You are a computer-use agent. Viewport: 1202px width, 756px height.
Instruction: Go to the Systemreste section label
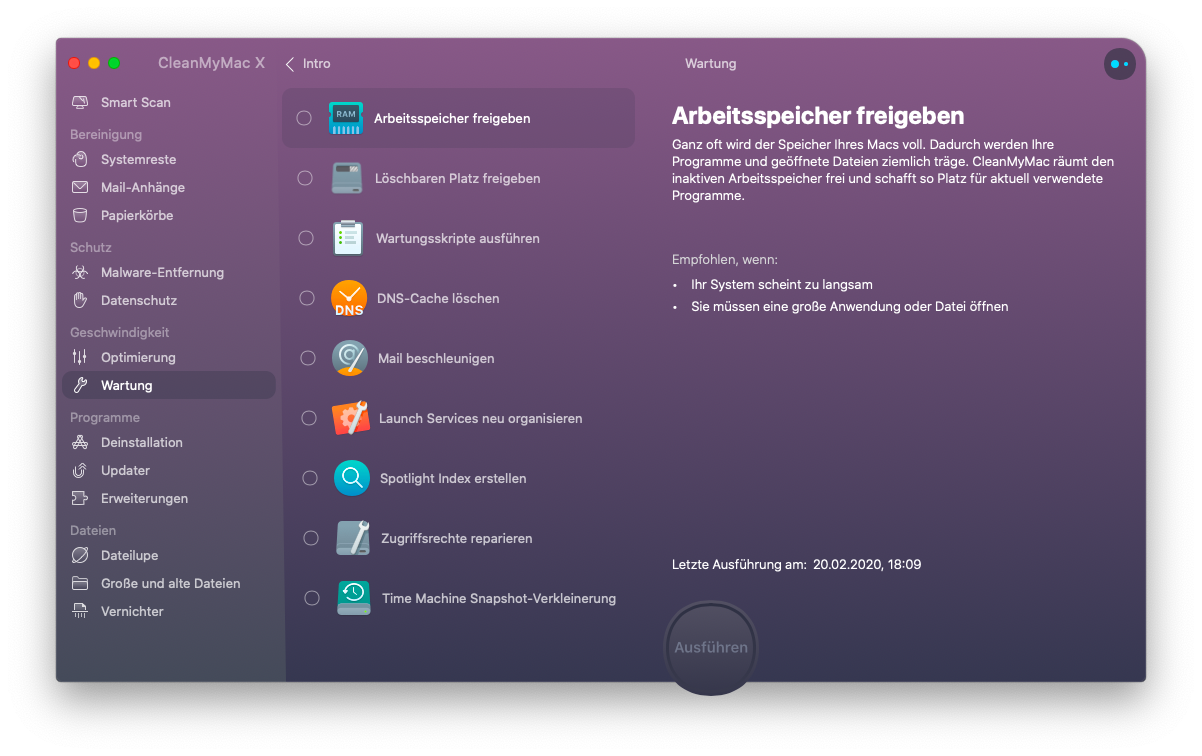point(139,159)
